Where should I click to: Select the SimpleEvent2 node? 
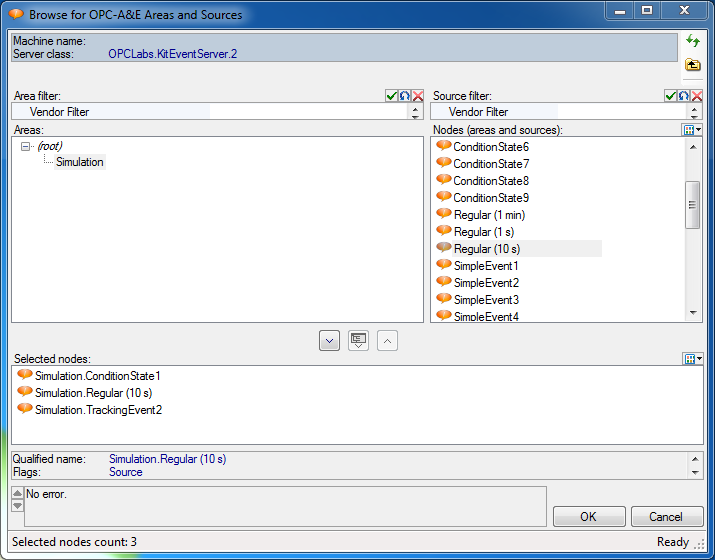tap(486, 283)
